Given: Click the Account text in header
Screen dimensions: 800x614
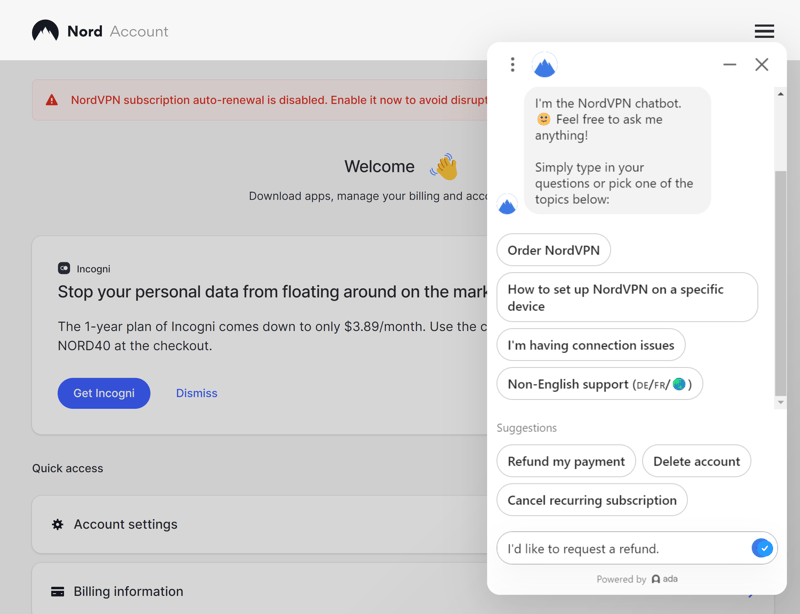Looking at the screenshot, I should point(139,32).
